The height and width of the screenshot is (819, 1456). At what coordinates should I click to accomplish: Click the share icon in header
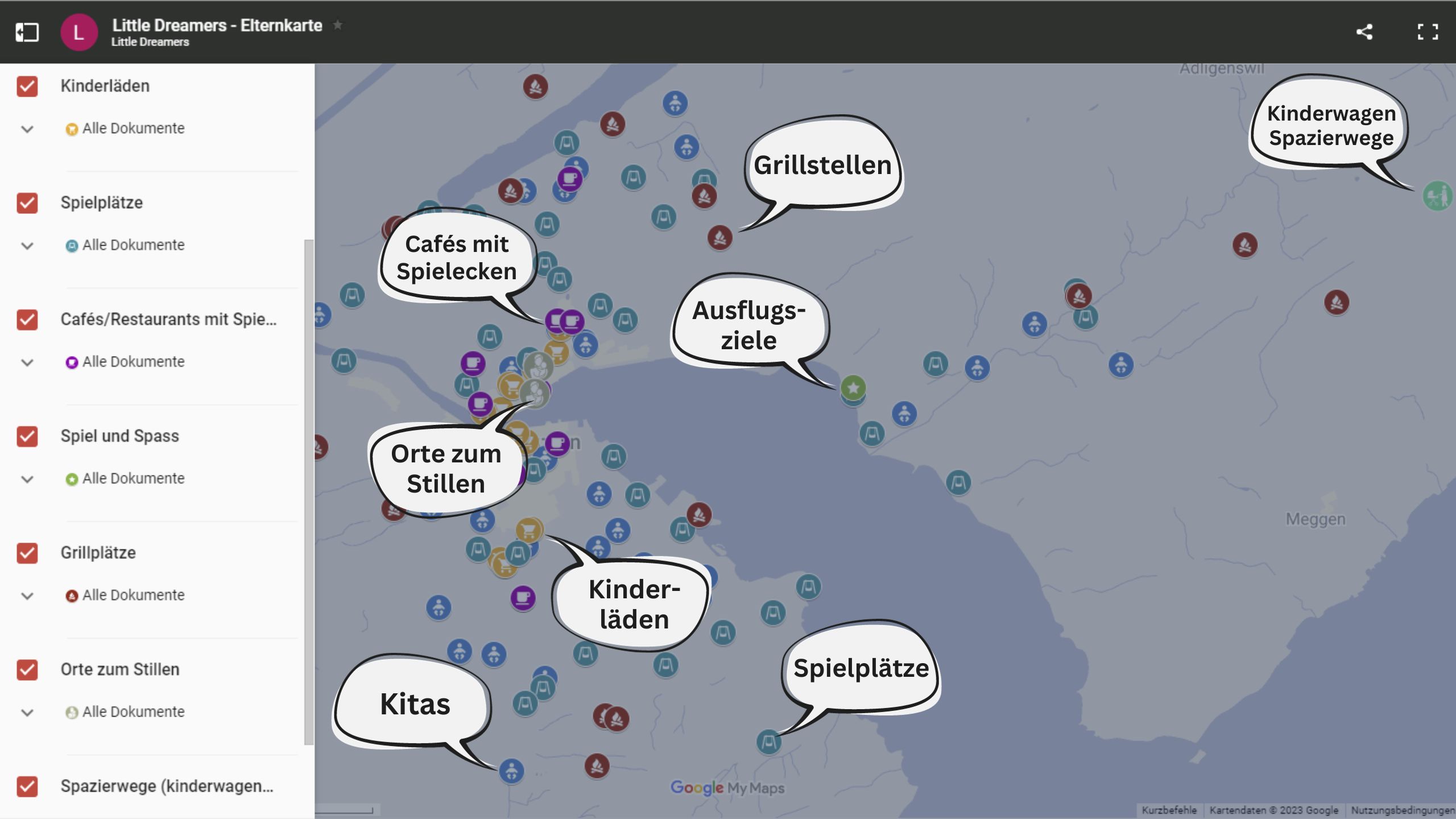click(1364, 32)
